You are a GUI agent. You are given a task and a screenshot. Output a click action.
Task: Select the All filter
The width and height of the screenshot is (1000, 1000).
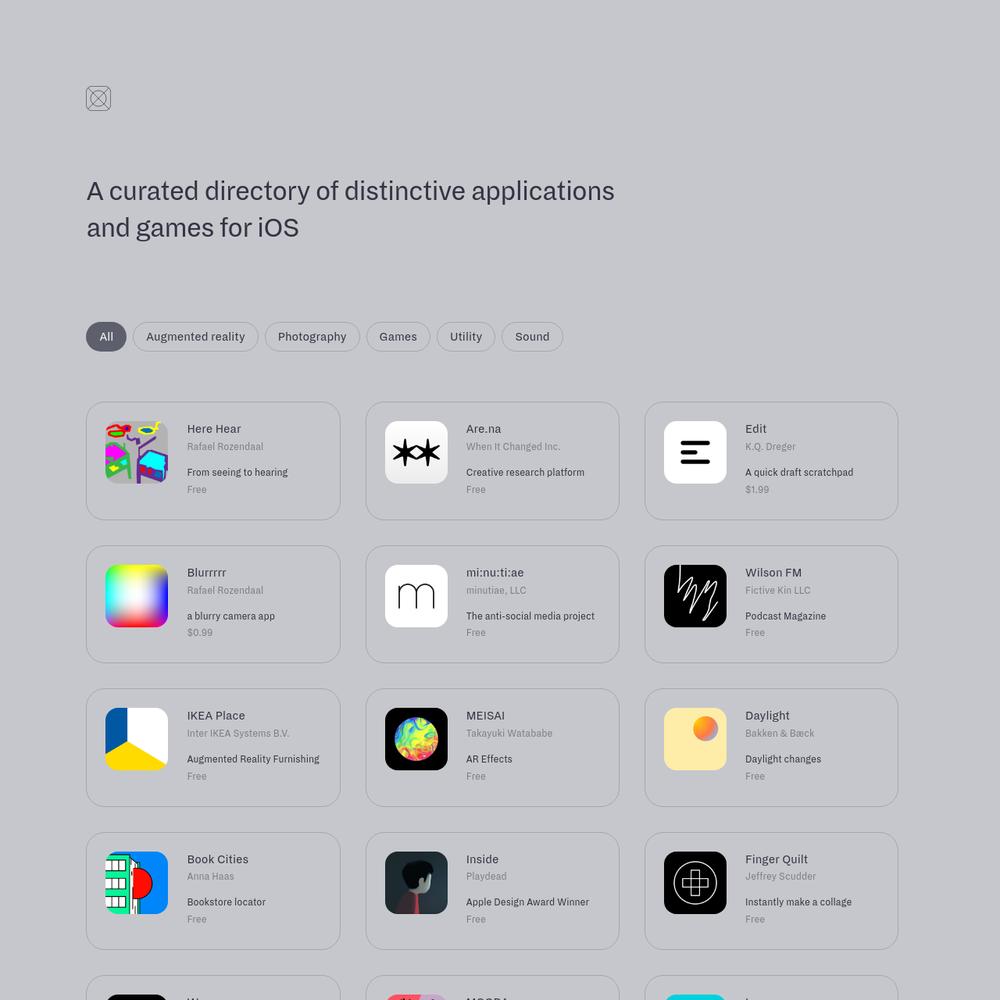pos(106,337)
